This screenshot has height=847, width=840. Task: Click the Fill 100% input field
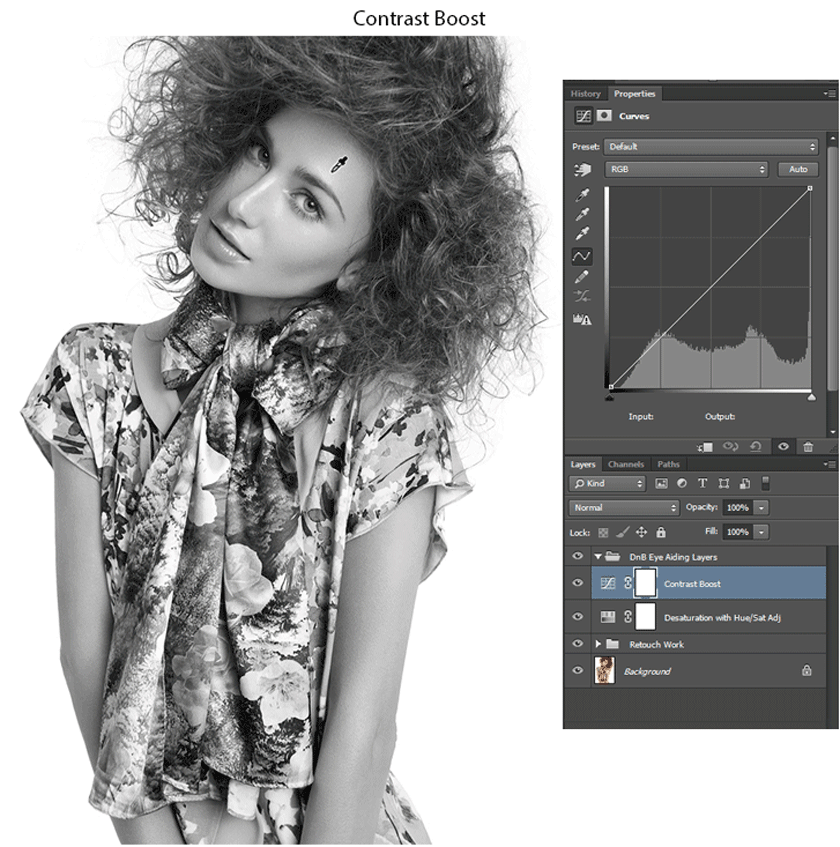(737, 532)
